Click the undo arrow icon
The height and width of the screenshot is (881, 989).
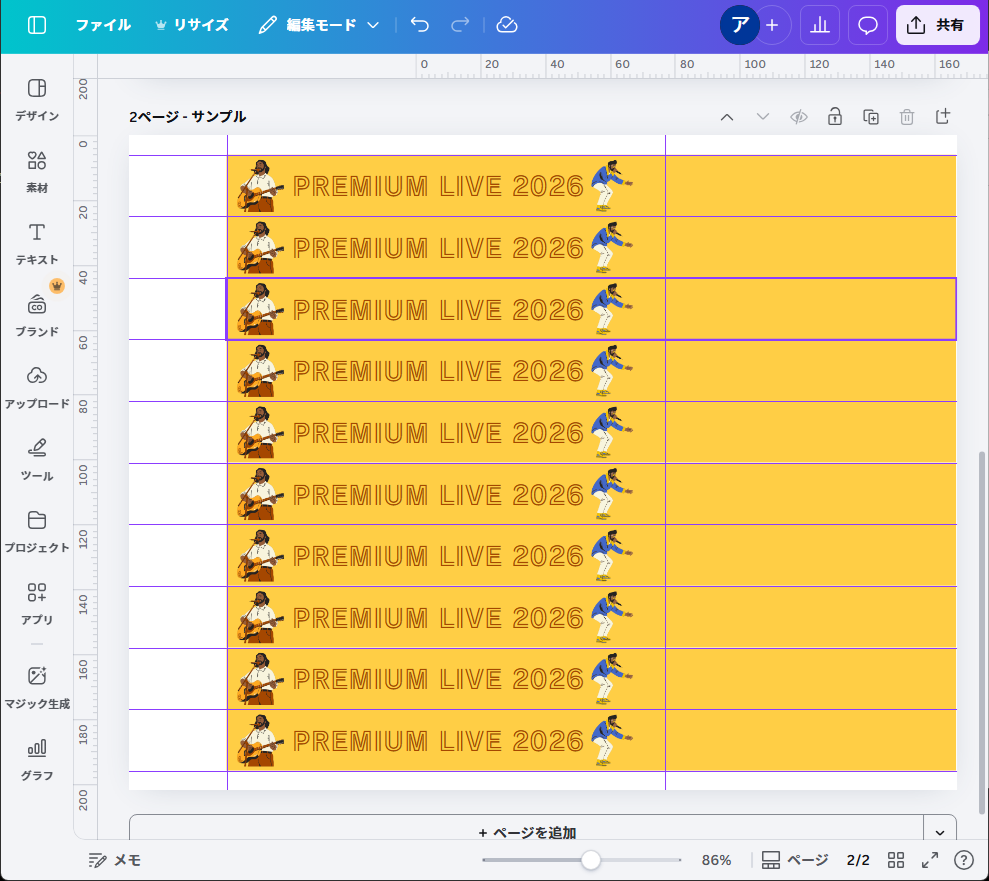(420, 25)
